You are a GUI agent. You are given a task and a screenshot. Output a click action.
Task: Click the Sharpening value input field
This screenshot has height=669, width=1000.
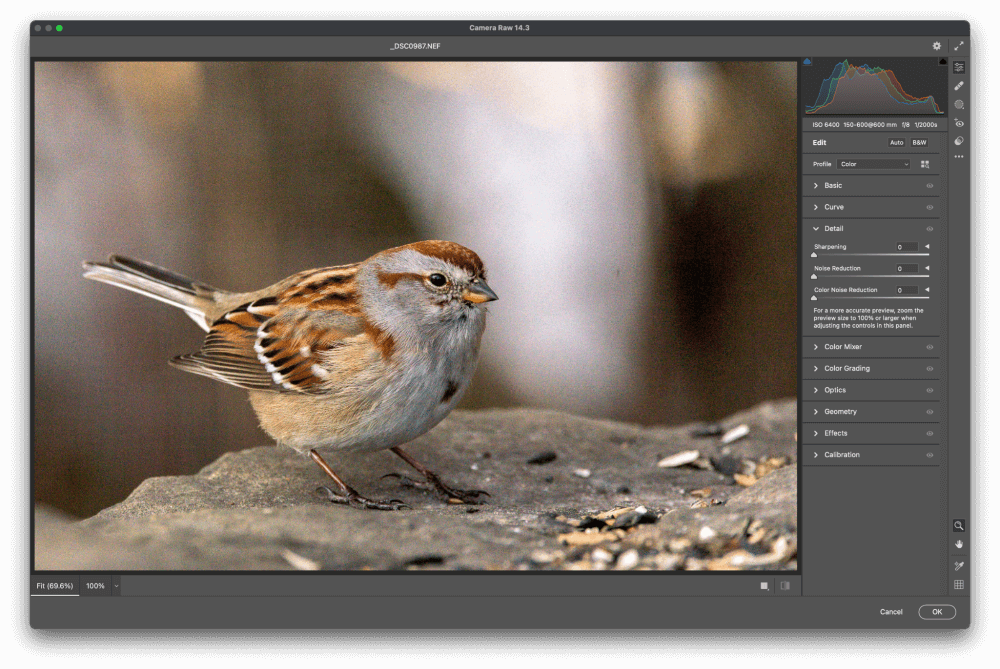tap(906, 247)
